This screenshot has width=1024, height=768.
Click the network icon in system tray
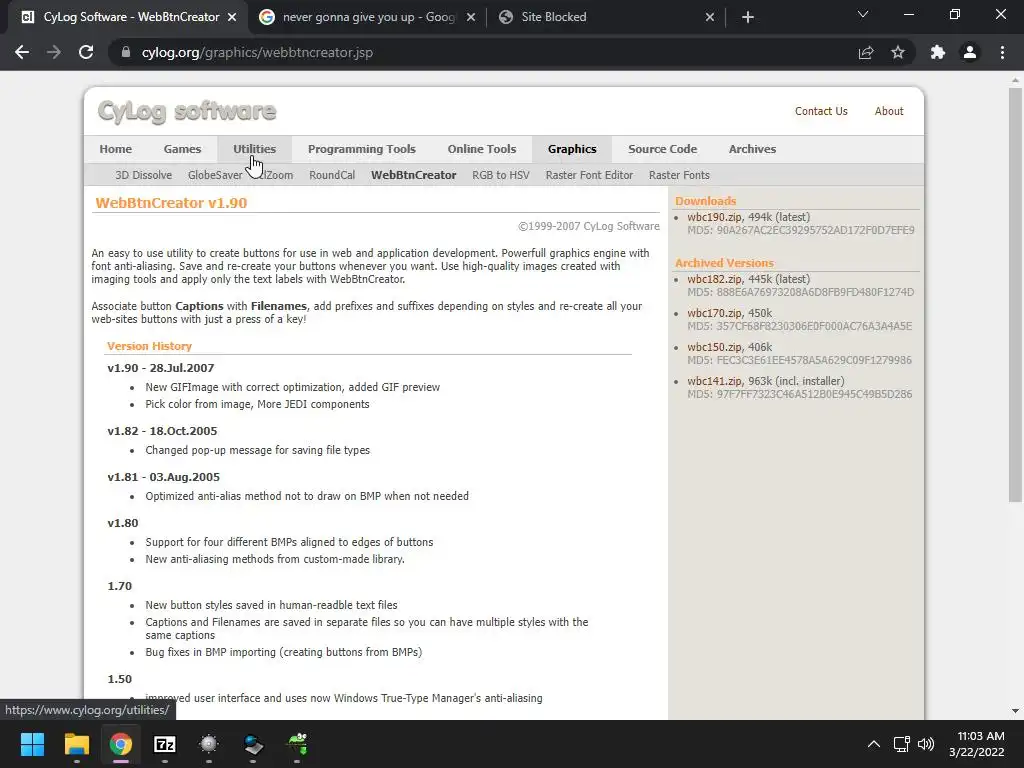902,744
